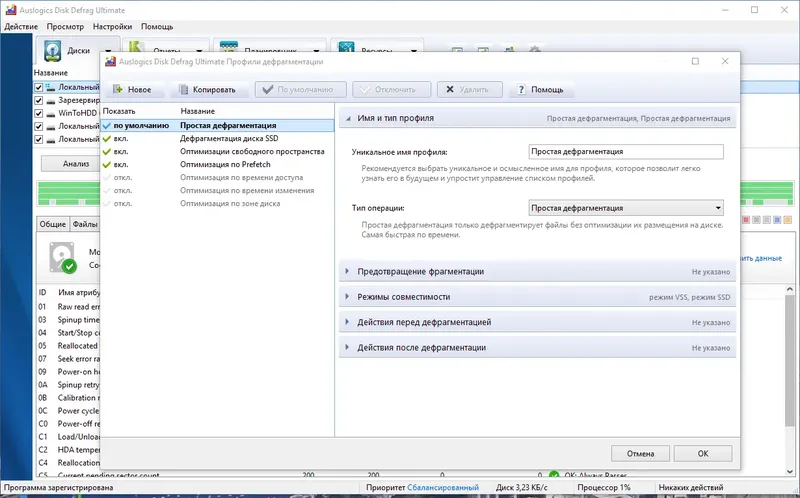Click the drive icon of the Зарезервир row
The height and width of the screenshot is (498, 800).
click(x=51, y=101)
